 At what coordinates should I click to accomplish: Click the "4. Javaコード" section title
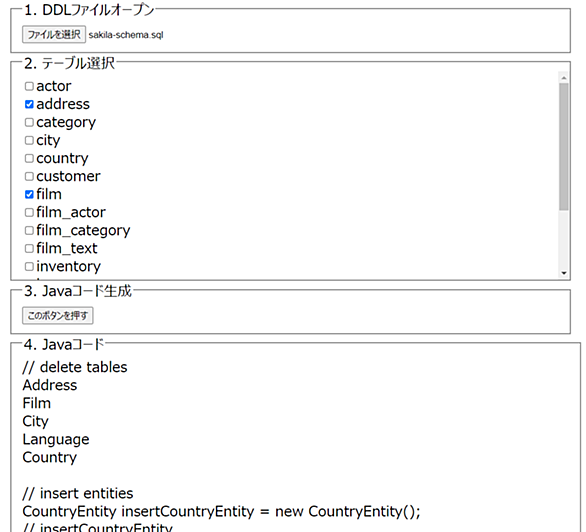pyautogui.click(x=64, y=344)
